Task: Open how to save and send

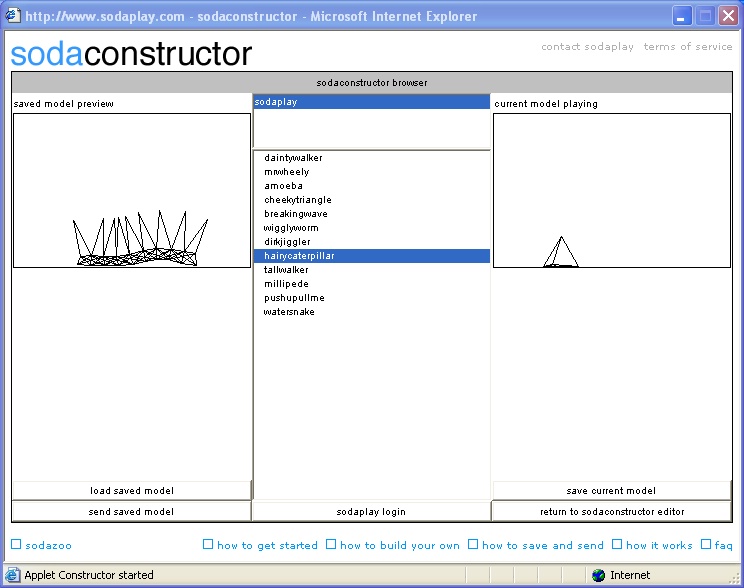Action: click(536, 545)
